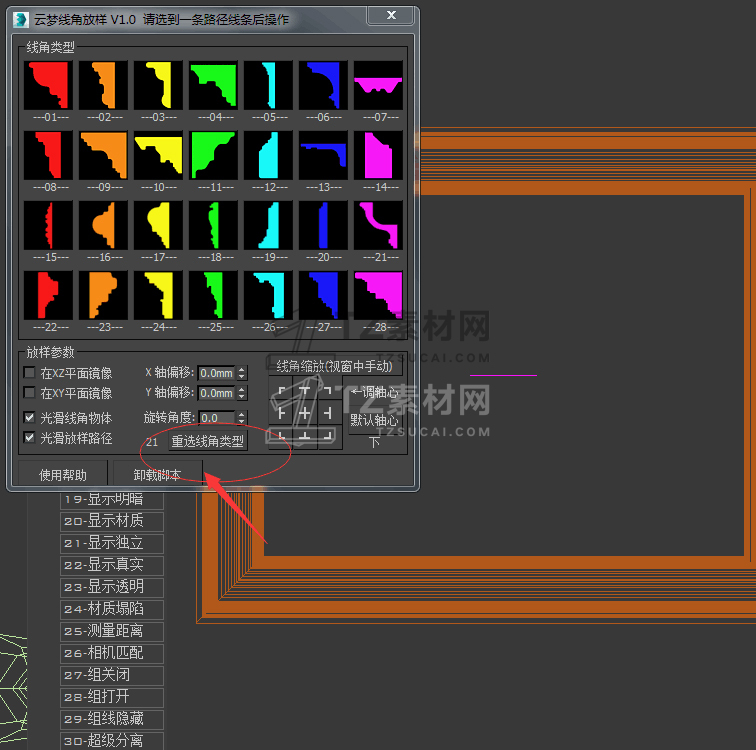Select the green molding profile 11

click(x=213, y=155)
